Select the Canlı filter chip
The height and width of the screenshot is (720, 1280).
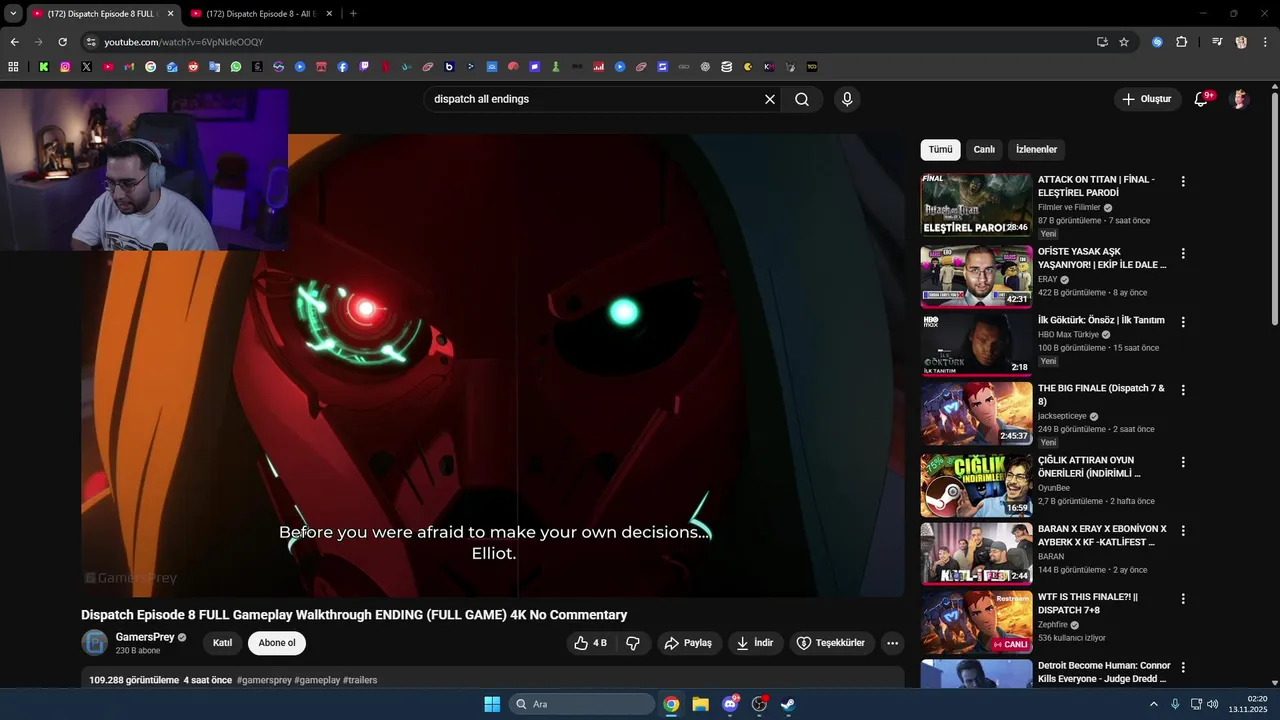984,150
